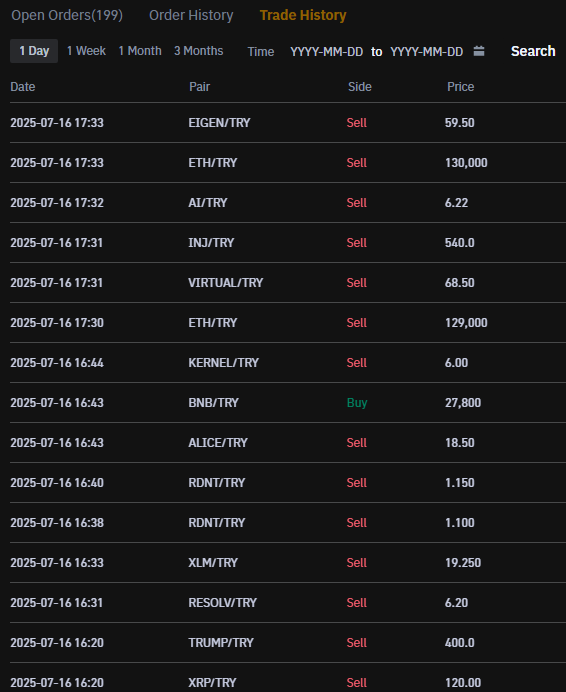
Task: Click the 19.250 price value
Action: tap(463, 563)
